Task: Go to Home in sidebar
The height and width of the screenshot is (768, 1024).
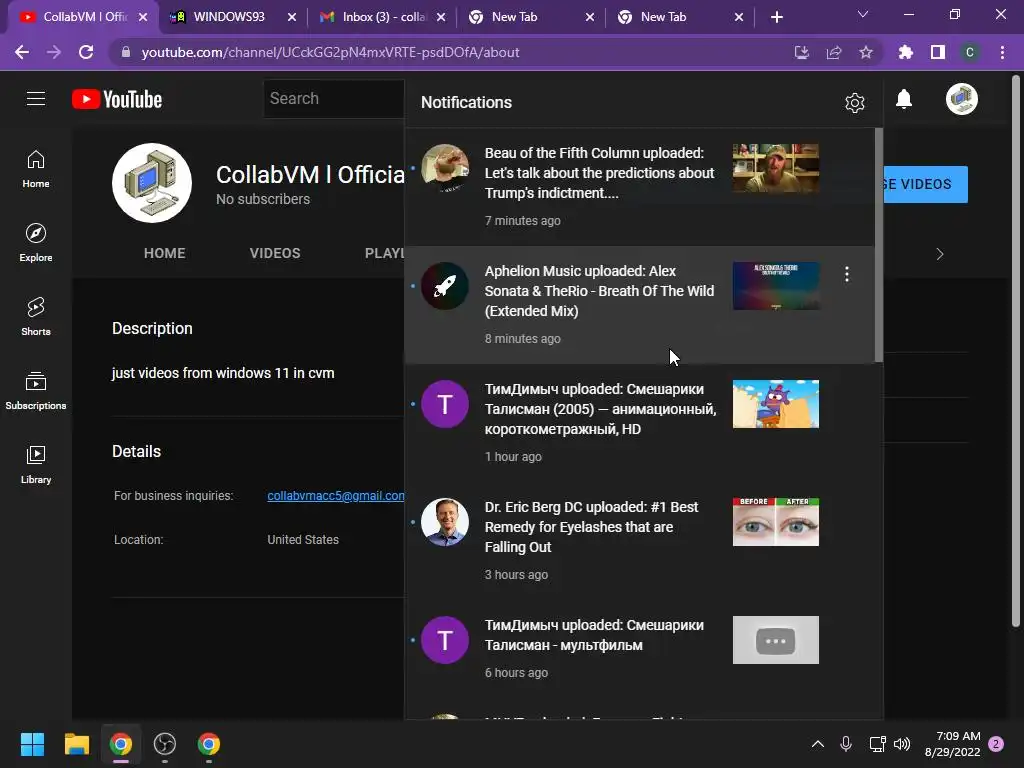Action: pos(36,169)
